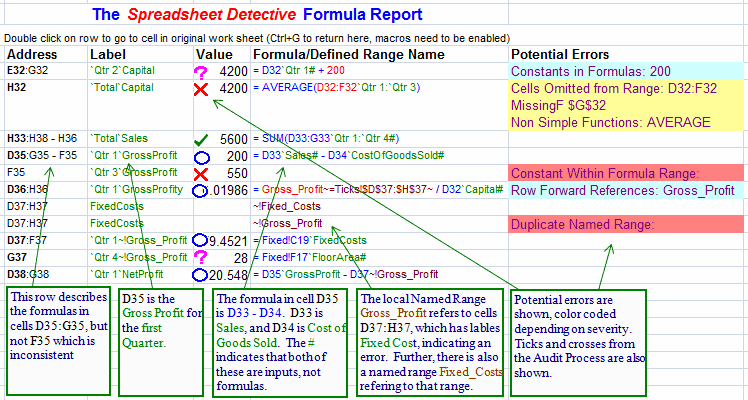Viewport: 748px width, 400px height.
Task: Select address cell E32:G32
Action: (x=28, y=71)
